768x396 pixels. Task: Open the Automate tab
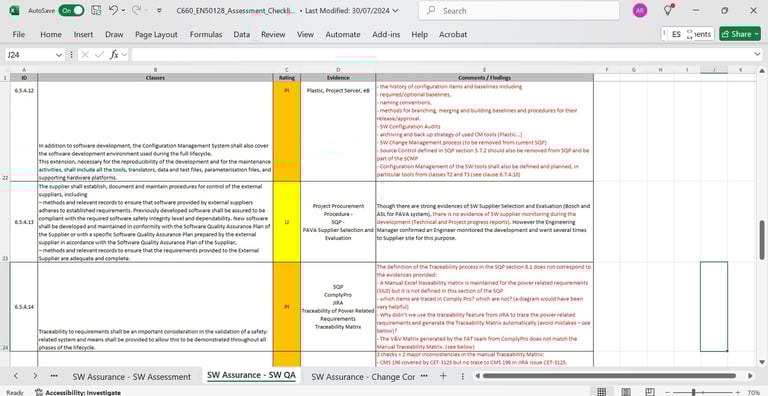pos(343,34)
